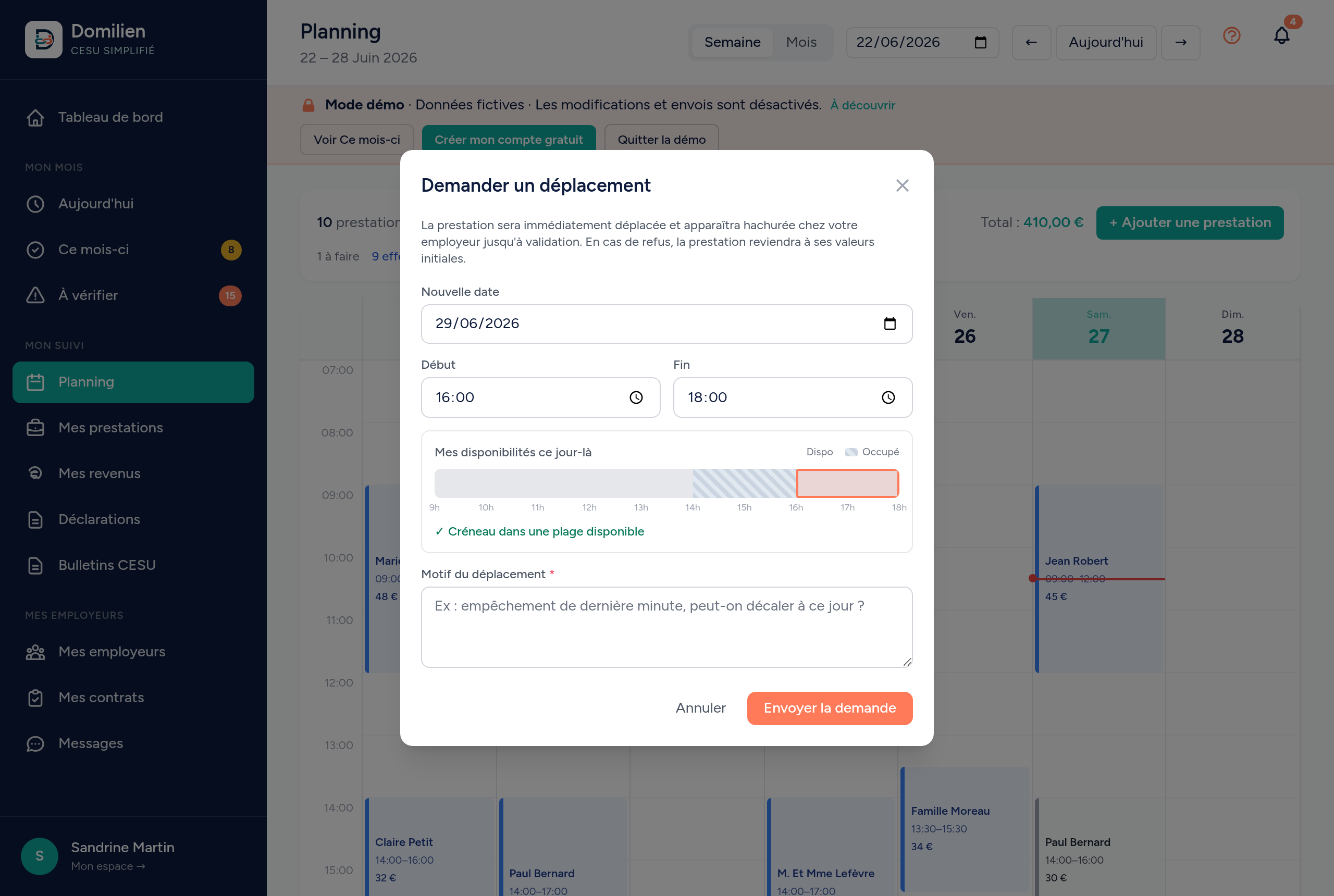Open calendar picker on the header date field
Screen dimensions: 1334x896
pos(980,42)
